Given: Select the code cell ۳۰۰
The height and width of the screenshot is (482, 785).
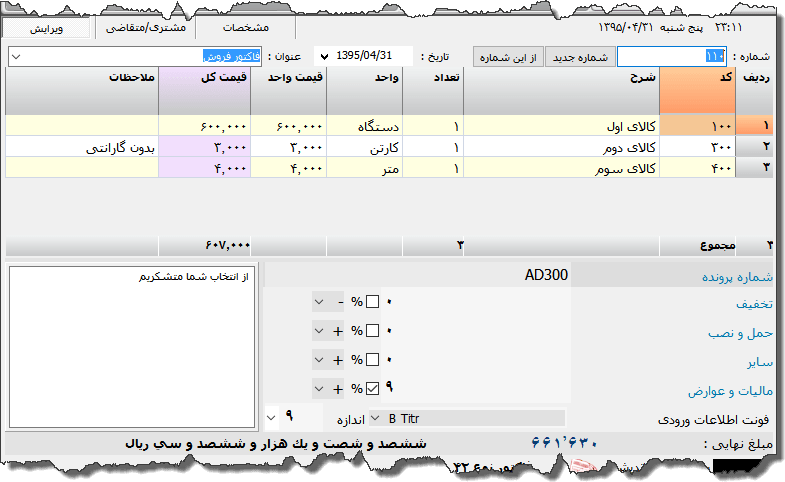Looking at the screenshot, I should coord(697,147).
